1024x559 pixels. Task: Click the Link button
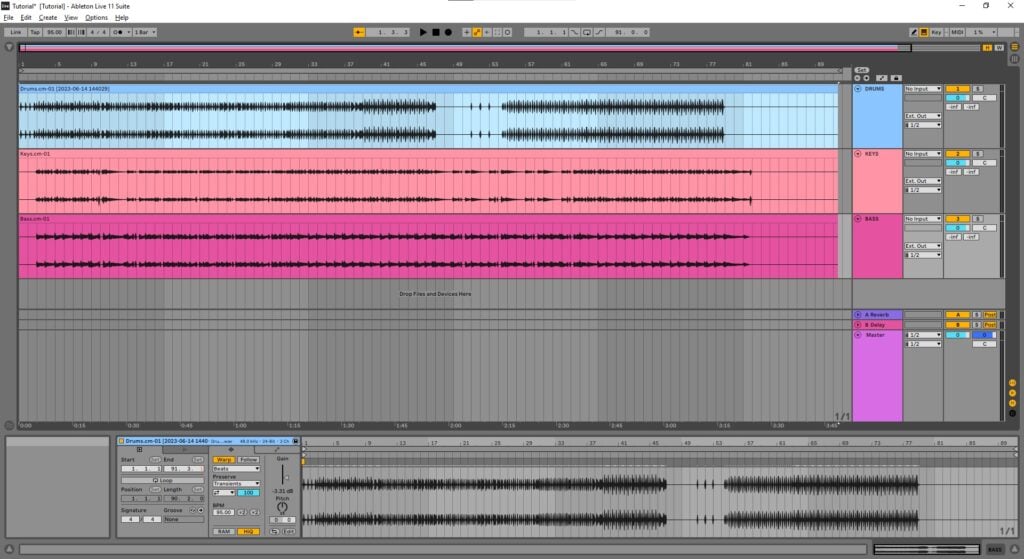(x=16, y=32)
